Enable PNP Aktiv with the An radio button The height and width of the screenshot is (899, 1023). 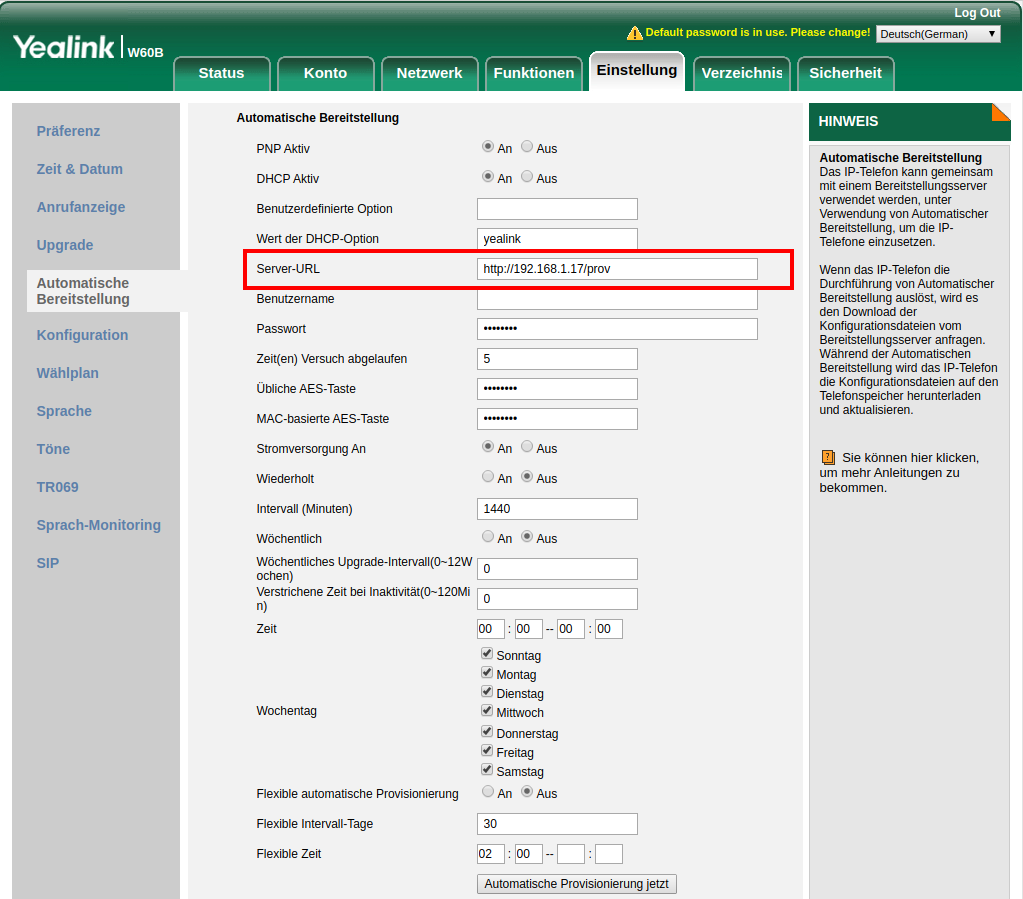coord(488,149)
